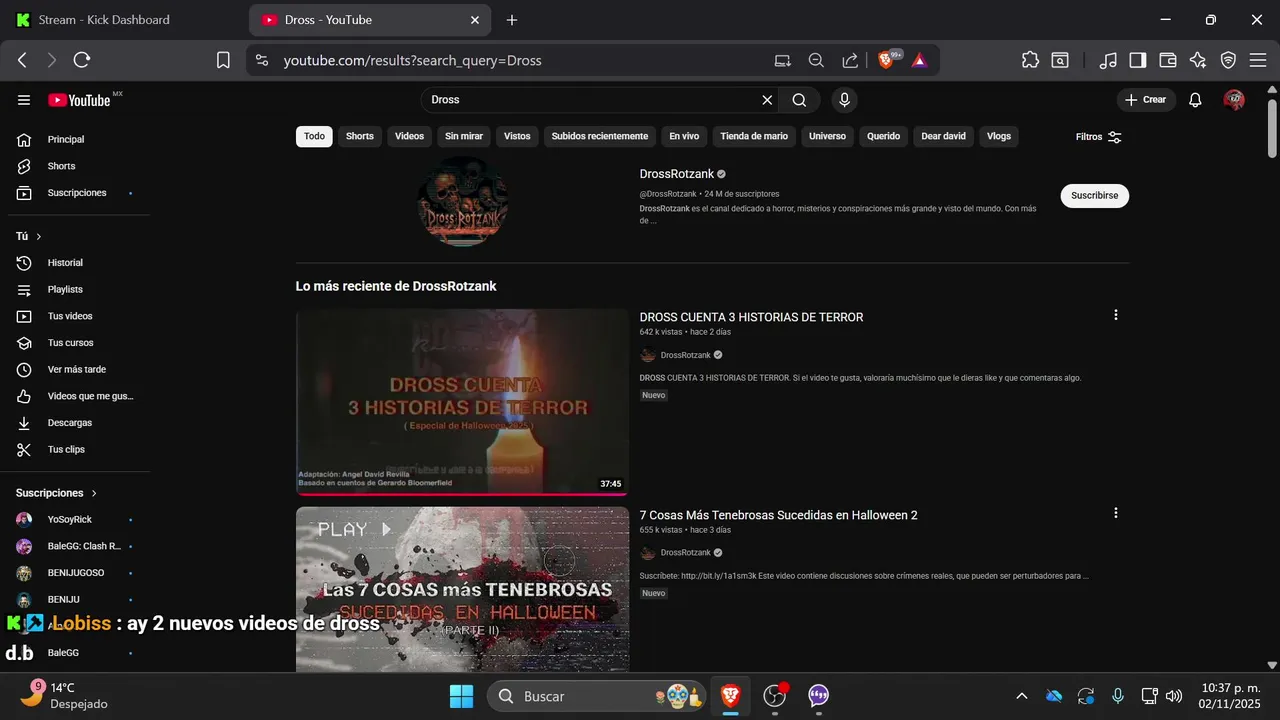
Task: Select the Subidos recientemente chip
Action: [x=600, y=136]
